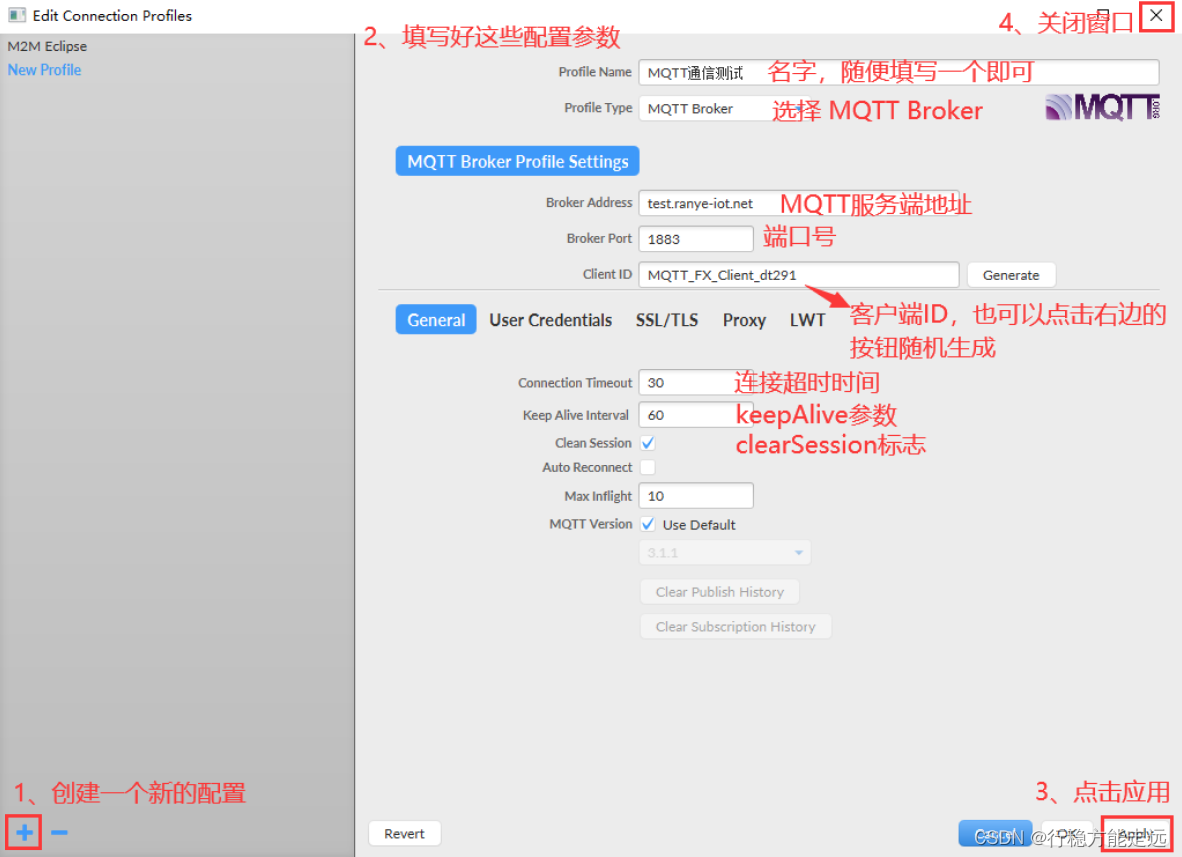Select the M2M Eclipse entry
The image size is (1182, 857).
click(44, 45)
